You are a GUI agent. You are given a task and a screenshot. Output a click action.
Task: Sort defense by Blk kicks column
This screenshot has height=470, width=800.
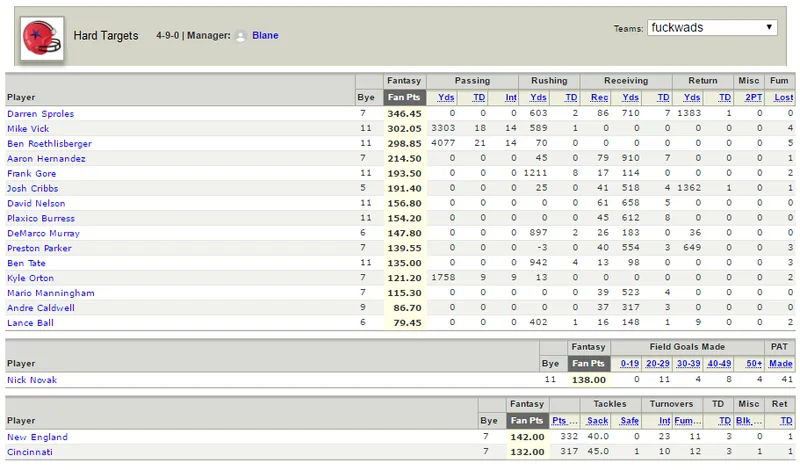(749, 421)
